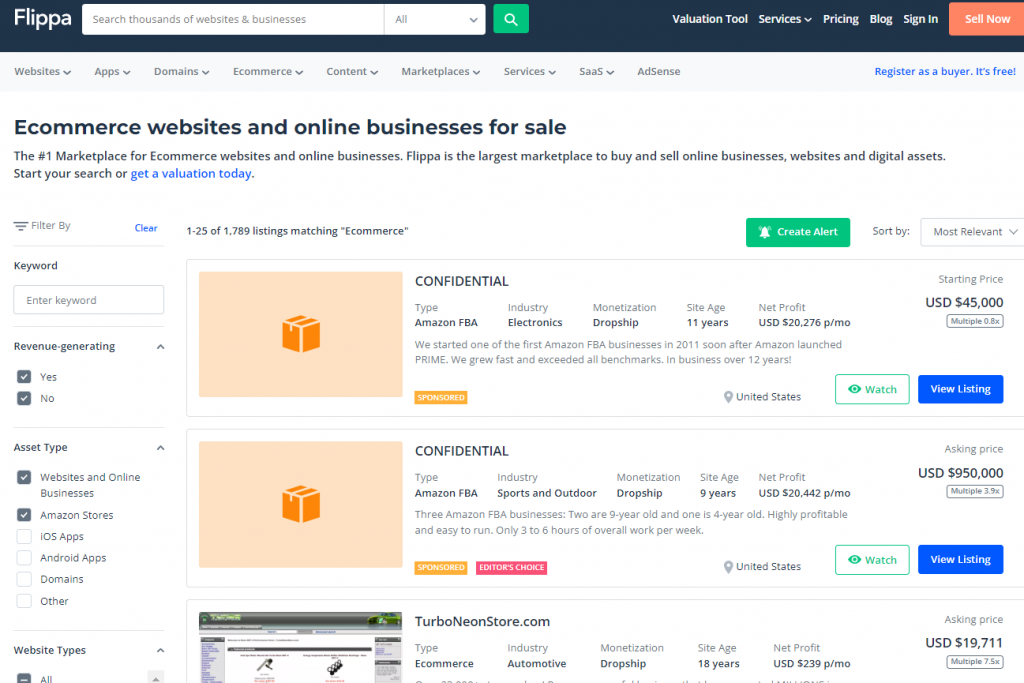Image resolution: width=1024 pixels, height=683 pixels.
Task: Uncheck the No revenue-generating checkbox
Action: tap(24, 398)
